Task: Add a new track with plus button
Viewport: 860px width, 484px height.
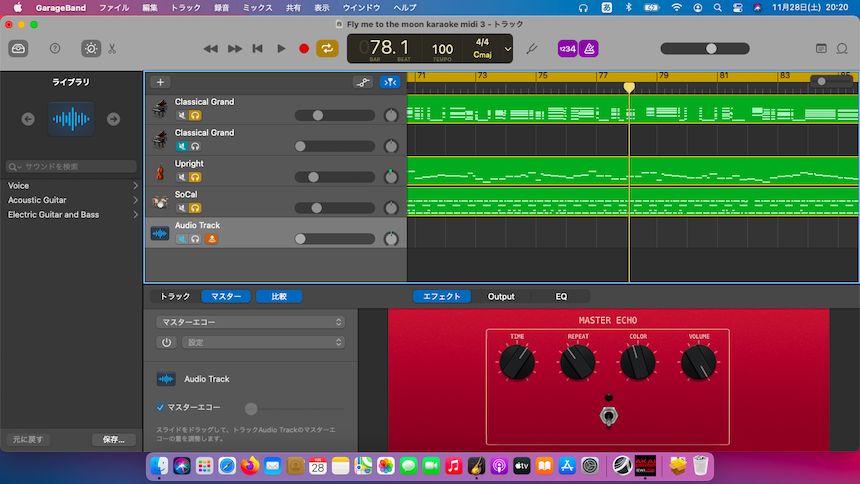Action: (x=160, y=82)
